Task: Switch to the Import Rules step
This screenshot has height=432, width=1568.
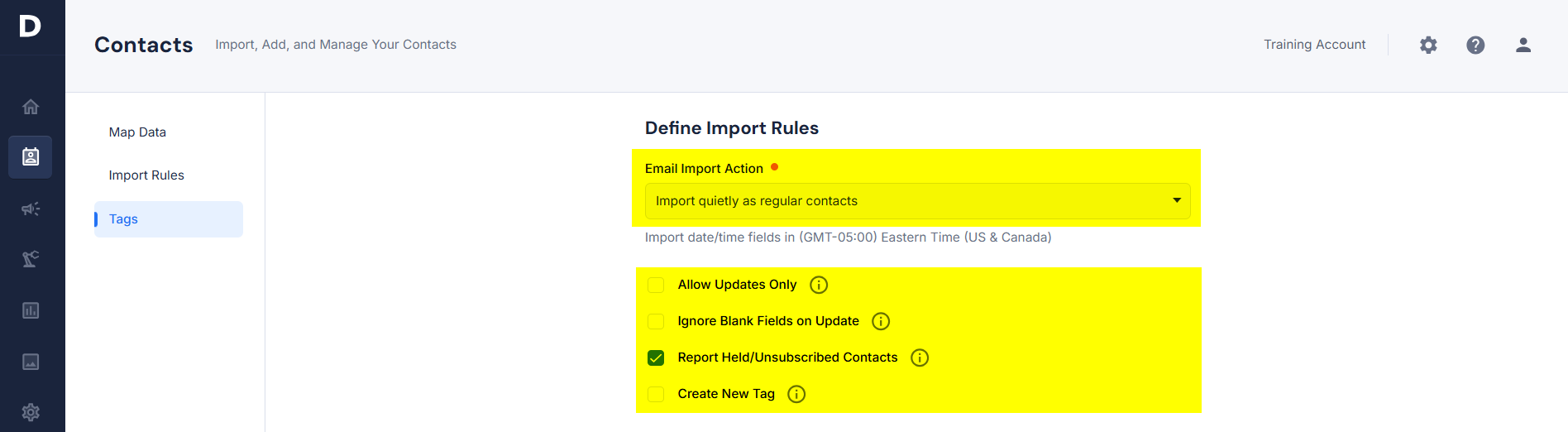Action: point(146,175)
